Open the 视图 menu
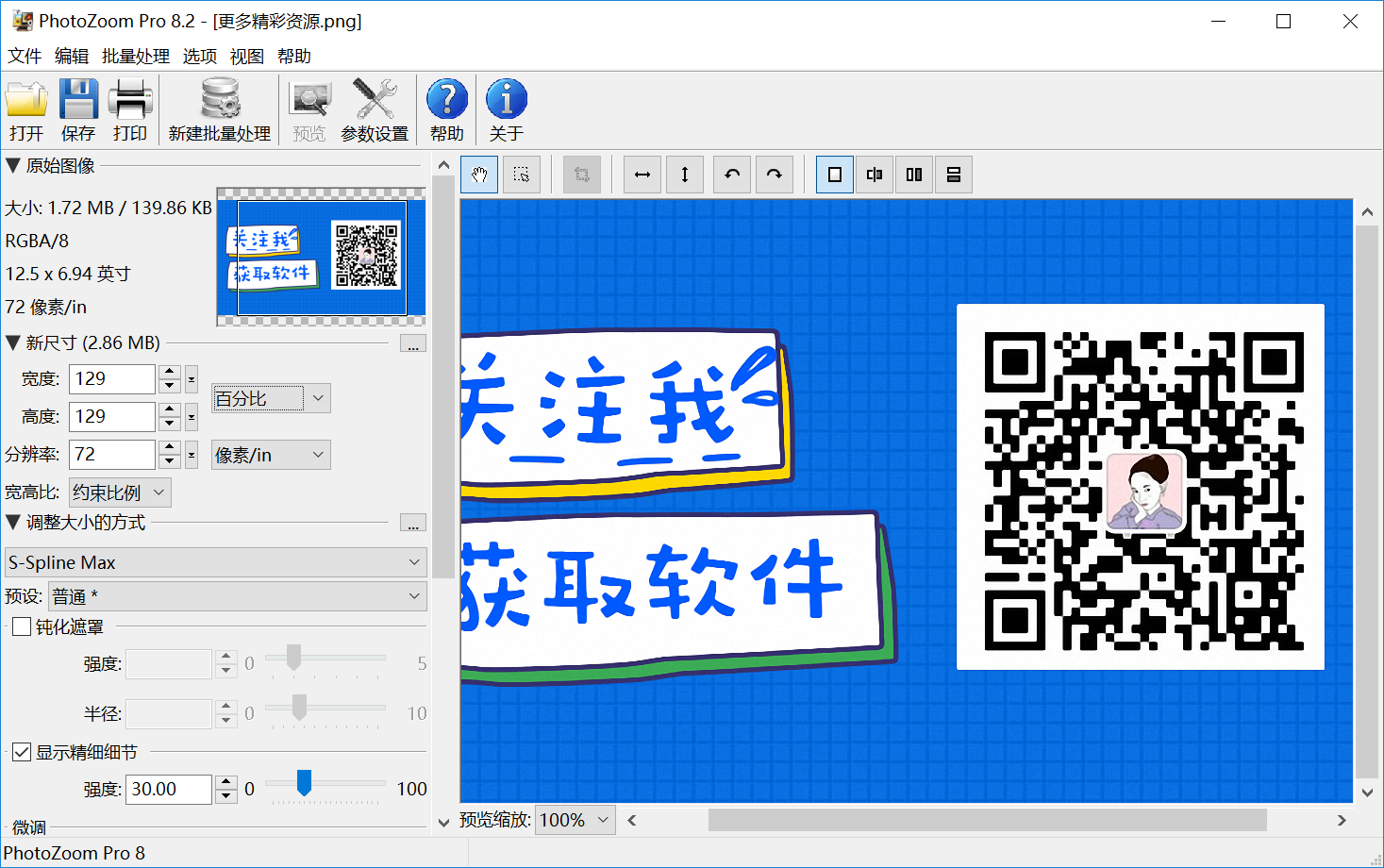Image resolution: width=1384 pixels, height=868 pixels. point(247,57)
